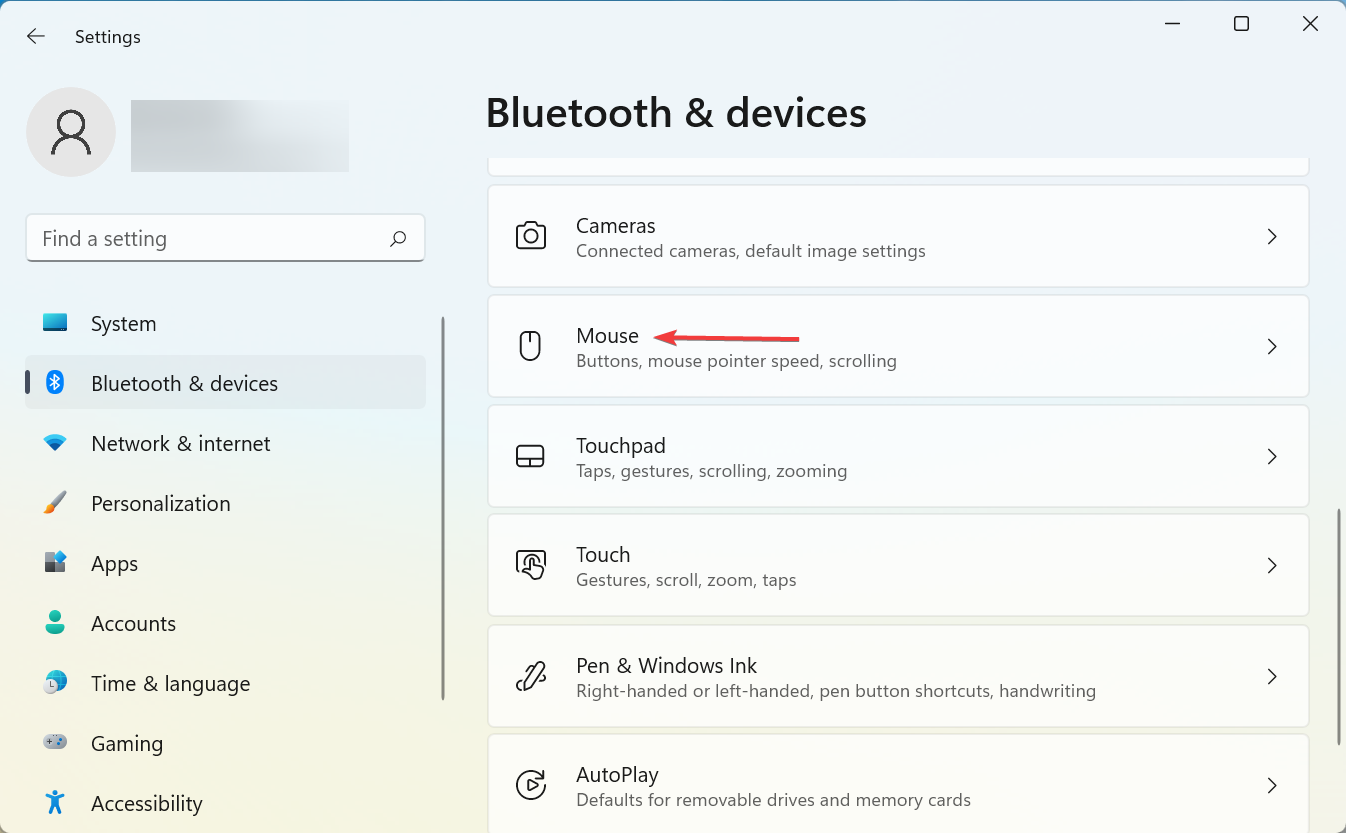Click the Cameras camera icon

(x=530, y=236)
